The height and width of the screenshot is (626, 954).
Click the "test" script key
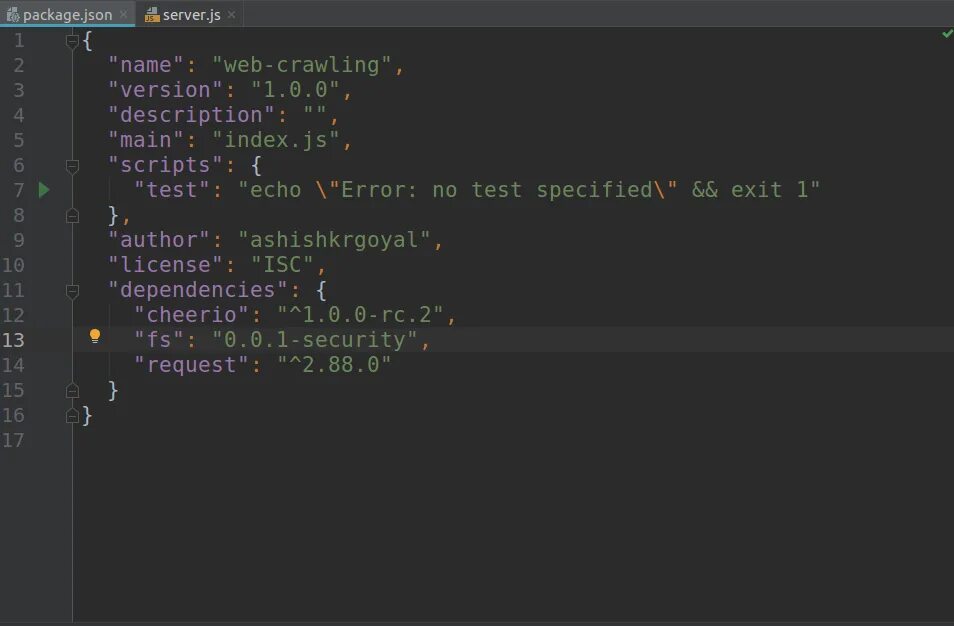[x=172, y=190]
